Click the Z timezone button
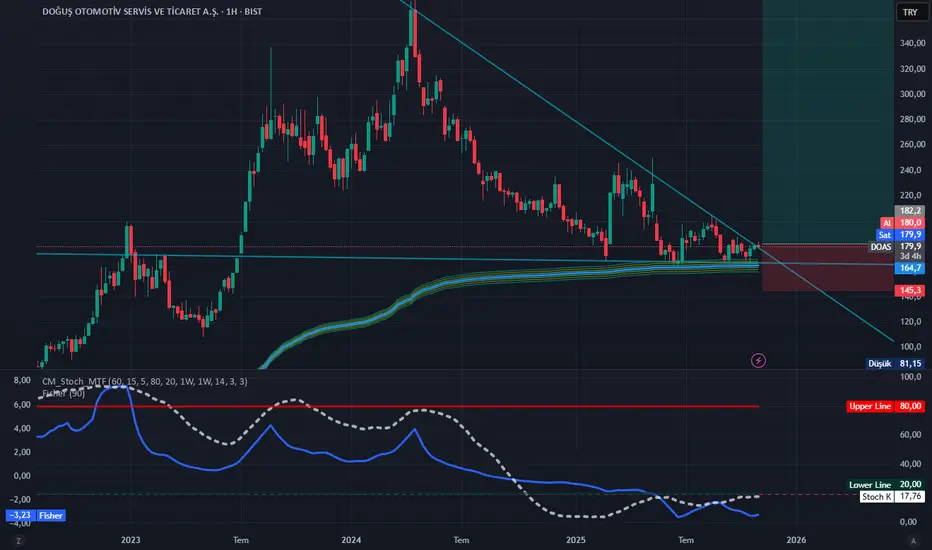The image size is (932, 550). [18, 540]
